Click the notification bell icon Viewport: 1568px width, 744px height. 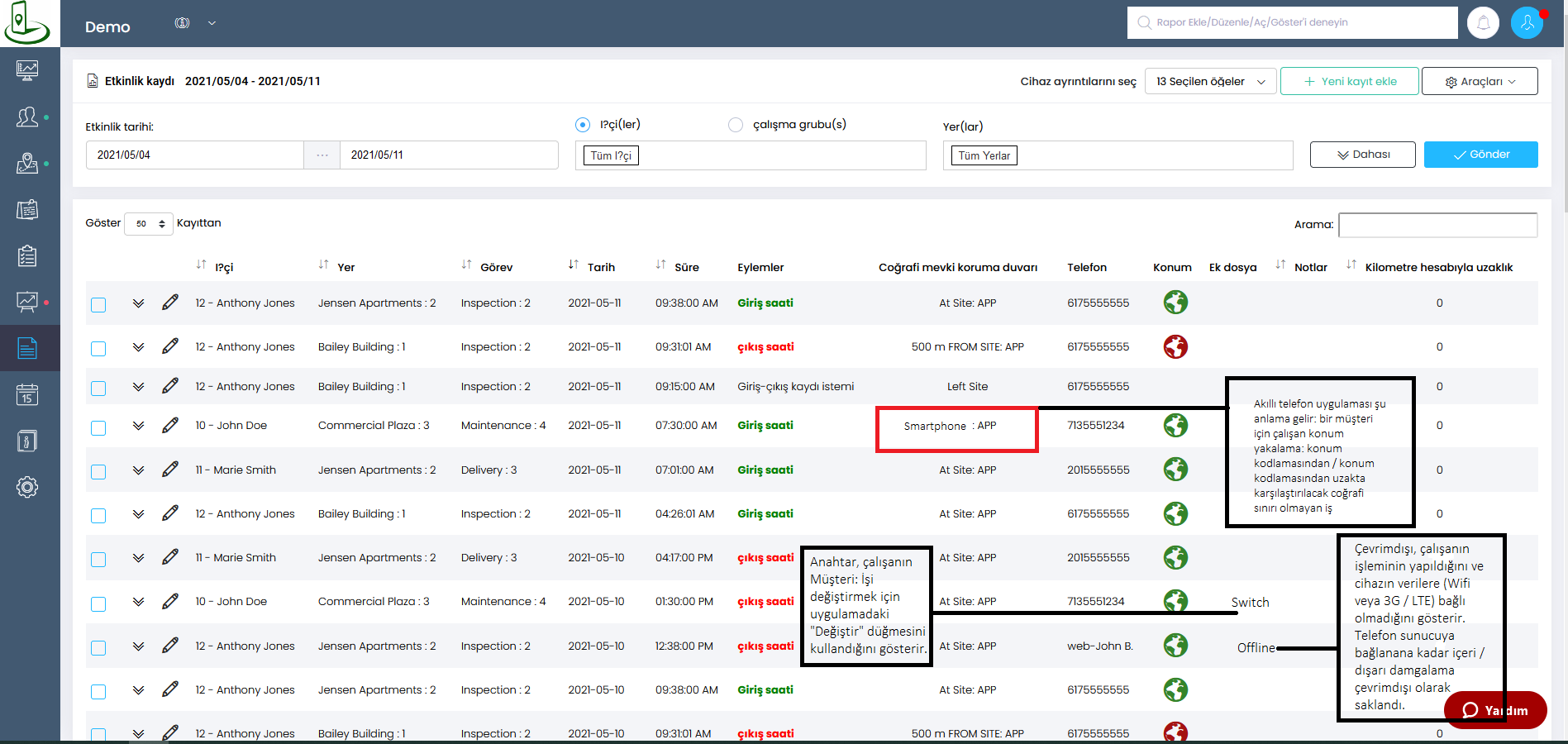(x=1483, y=23)
